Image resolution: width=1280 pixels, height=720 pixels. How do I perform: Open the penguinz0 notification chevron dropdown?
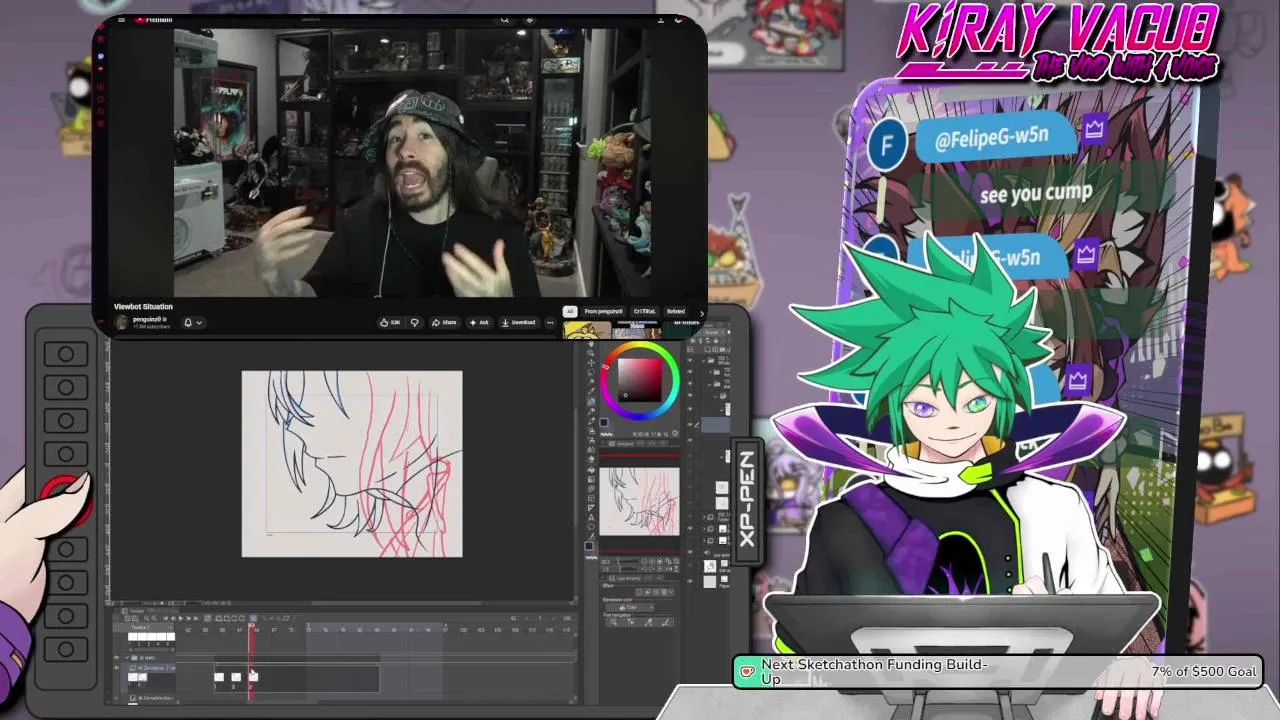(199, 322)
